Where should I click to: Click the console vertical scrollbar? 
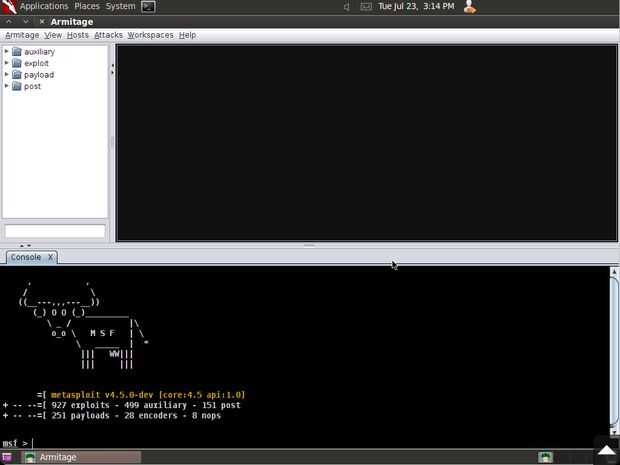[x=614, y=352]
